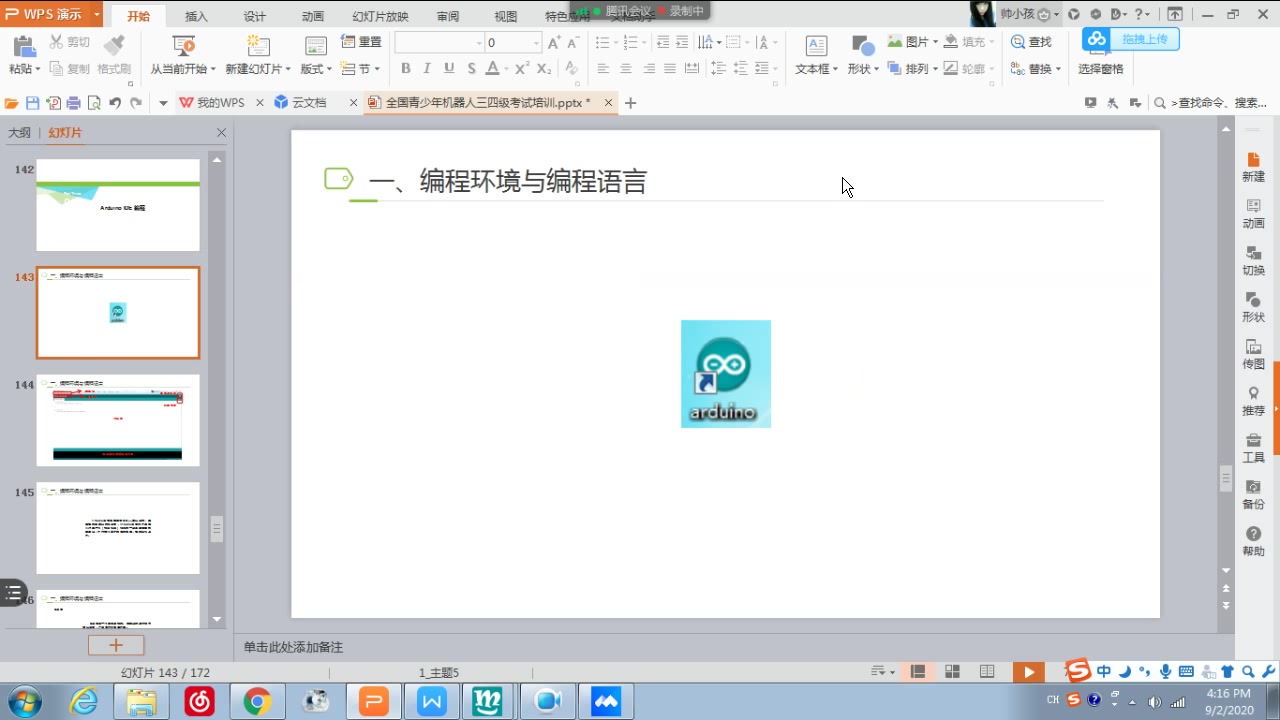The width and height of the screenshot is (1280, 720).
Task: Click the slide Layout (版式) icon
Action: coord(316,45)
